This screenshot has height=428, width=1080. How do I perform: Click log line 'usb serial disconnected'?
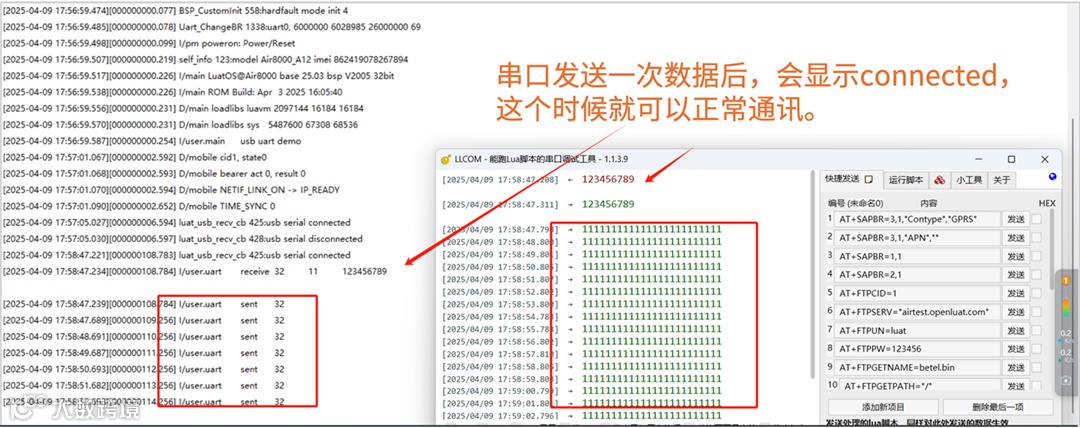[x=183, y=238]
